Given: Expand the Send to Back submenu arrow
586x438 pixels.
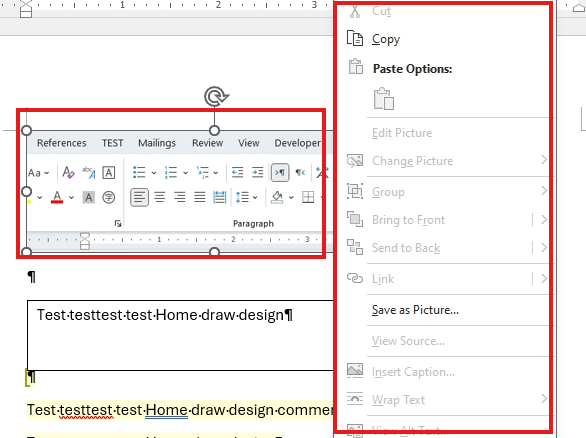Looking at the screenshot, I should click(x=544, y=248).
